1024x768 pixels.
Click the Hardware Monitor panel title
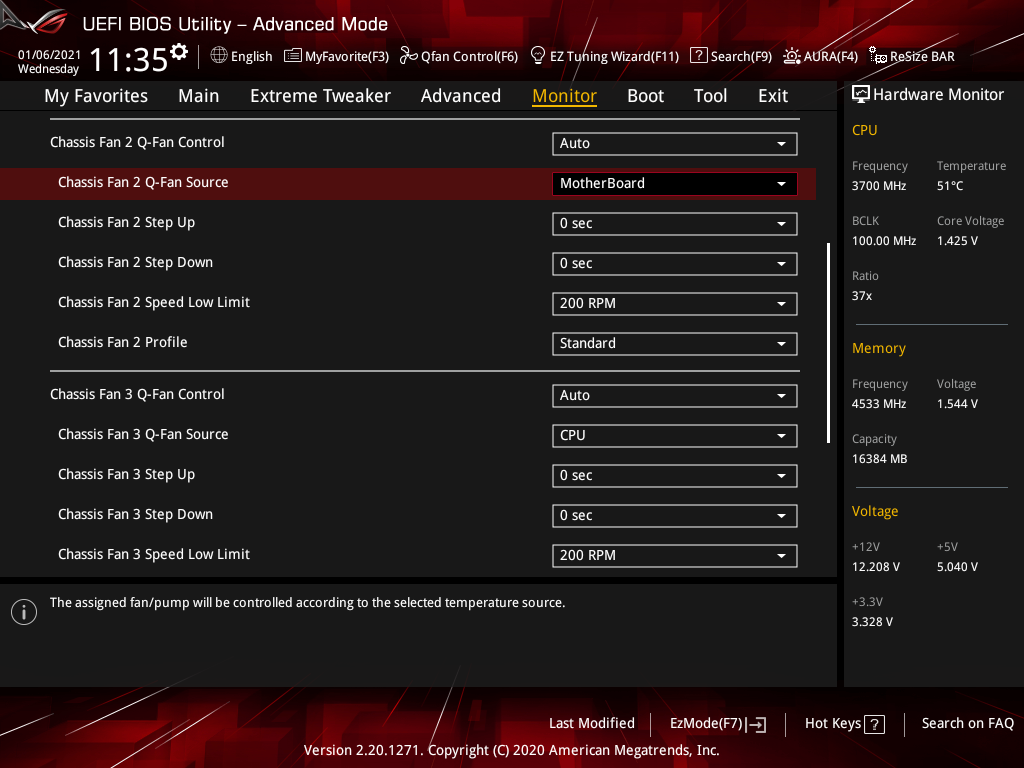coord(938,95)
